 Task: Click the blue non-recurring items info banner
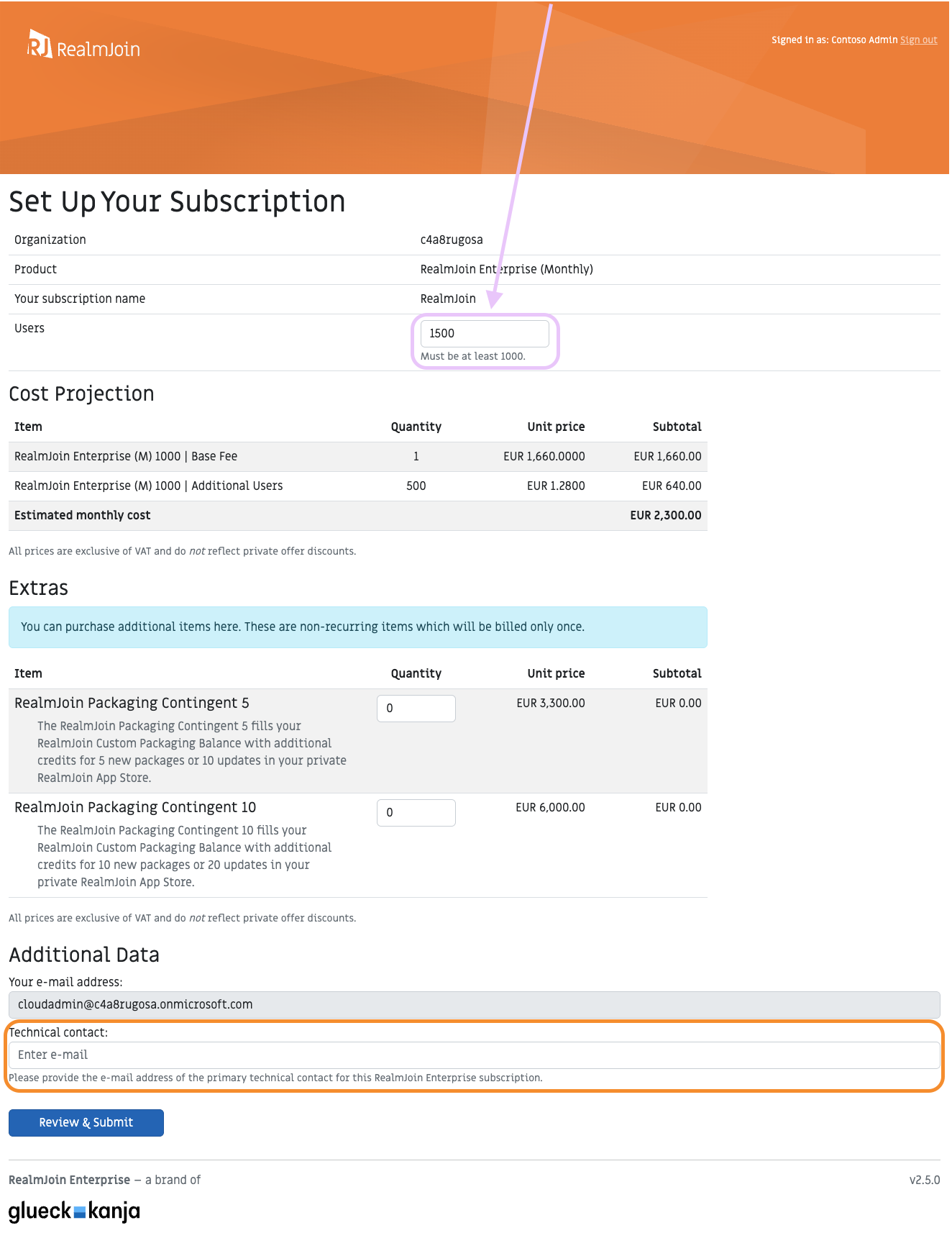tap(357, 627)
